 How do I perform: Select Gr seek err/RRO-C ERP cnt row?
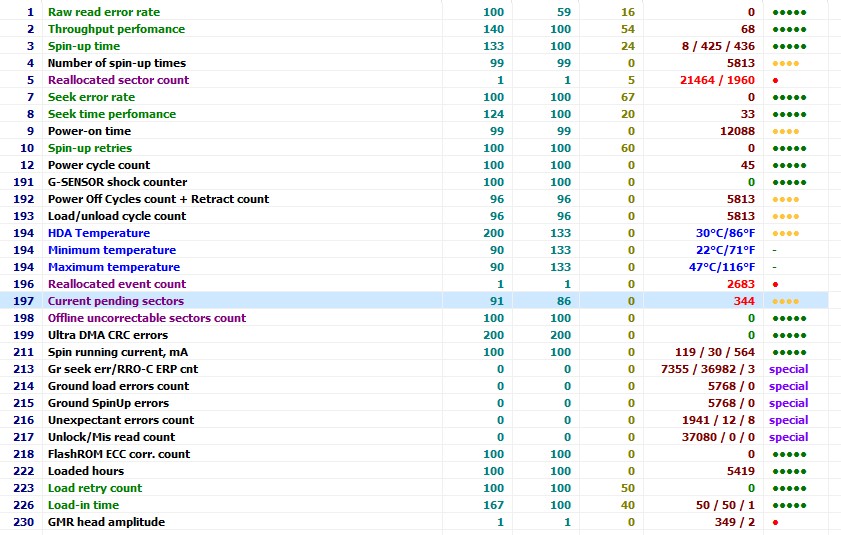pos(414,369)
